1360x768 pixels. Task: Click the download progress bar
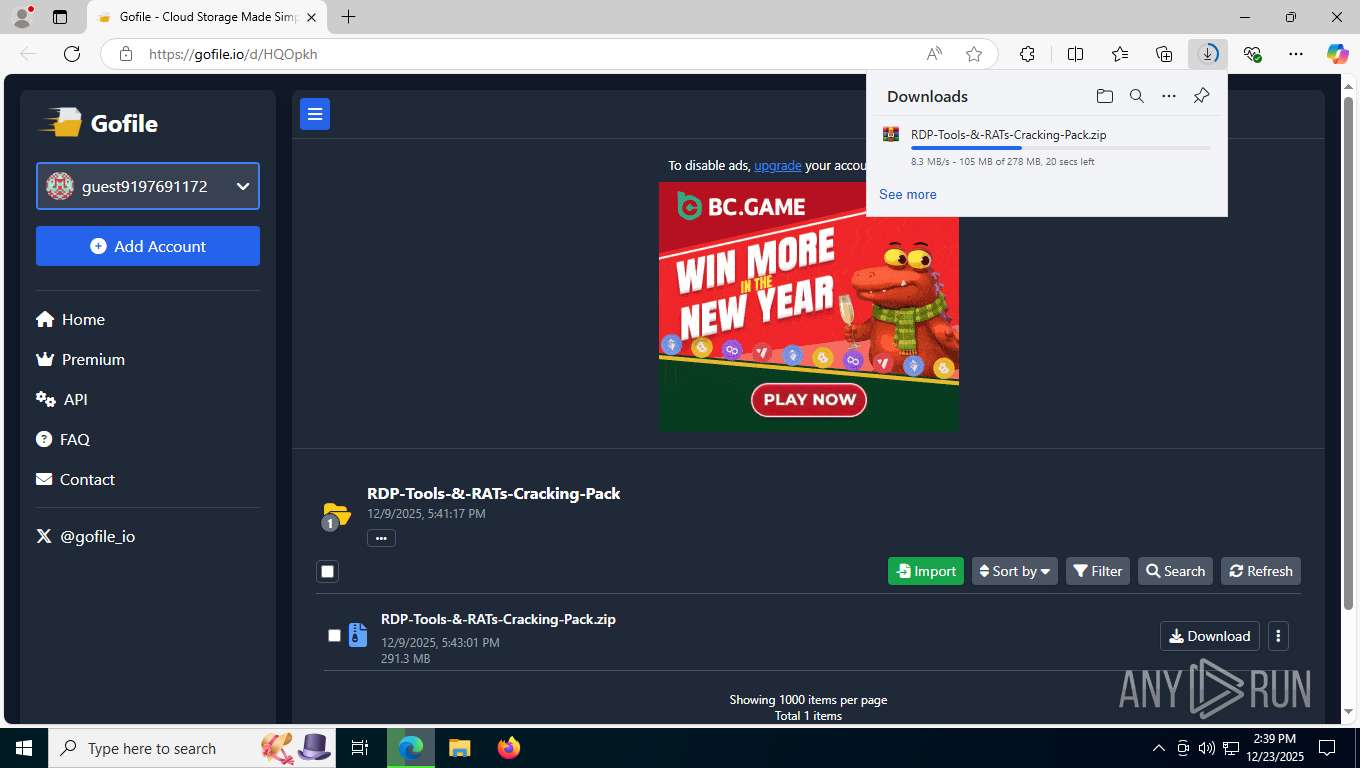pos(1060,148)
